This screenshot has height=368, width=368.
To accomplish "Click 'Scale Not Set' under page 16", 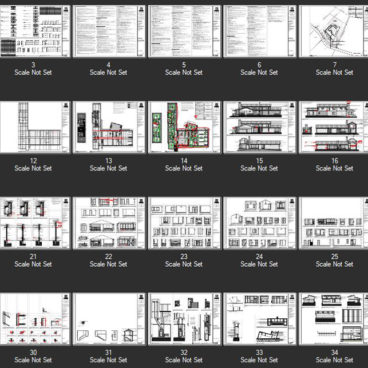I will pos(335,168).
